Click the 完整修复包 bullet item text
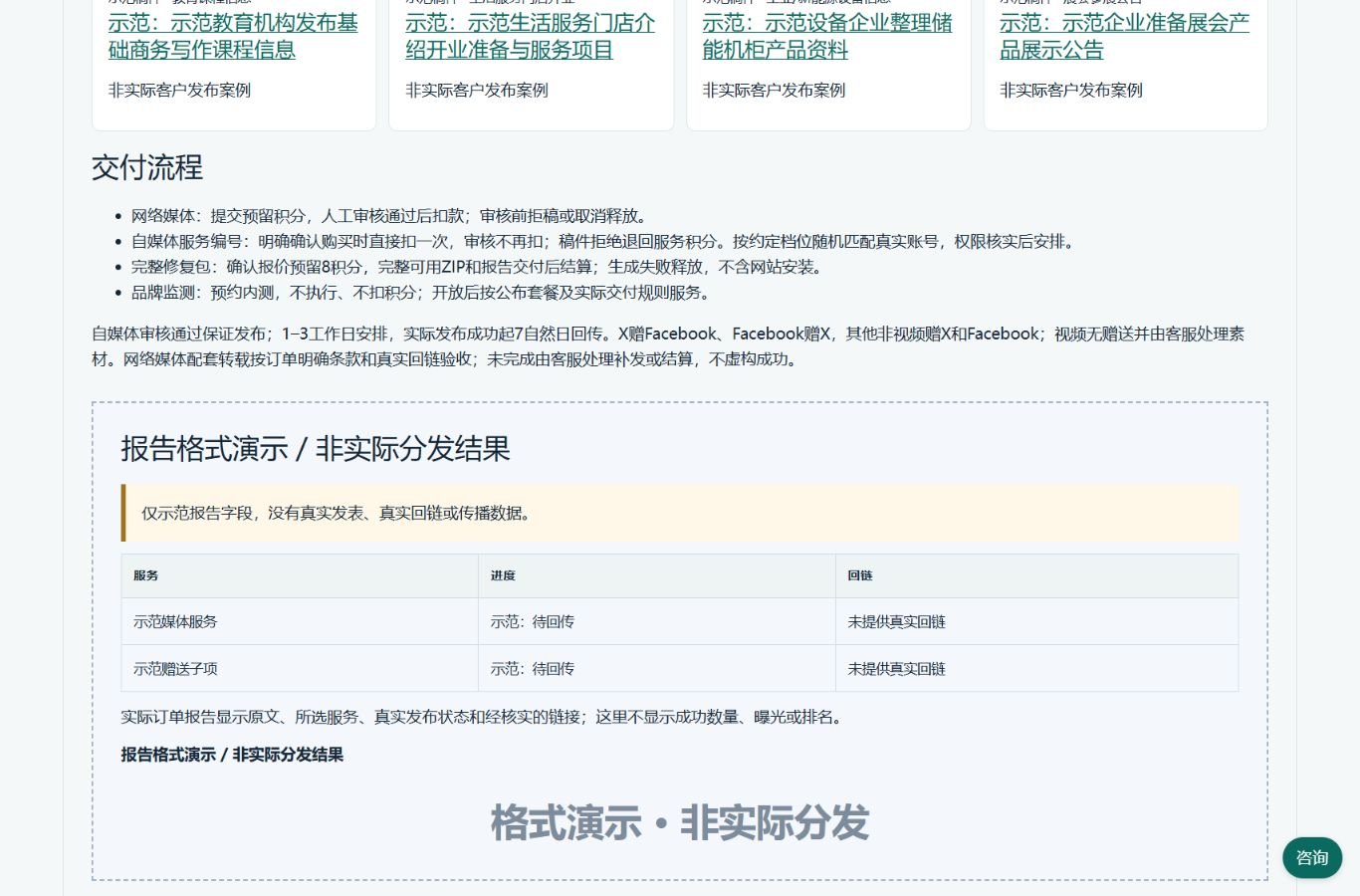 point(480,268)
